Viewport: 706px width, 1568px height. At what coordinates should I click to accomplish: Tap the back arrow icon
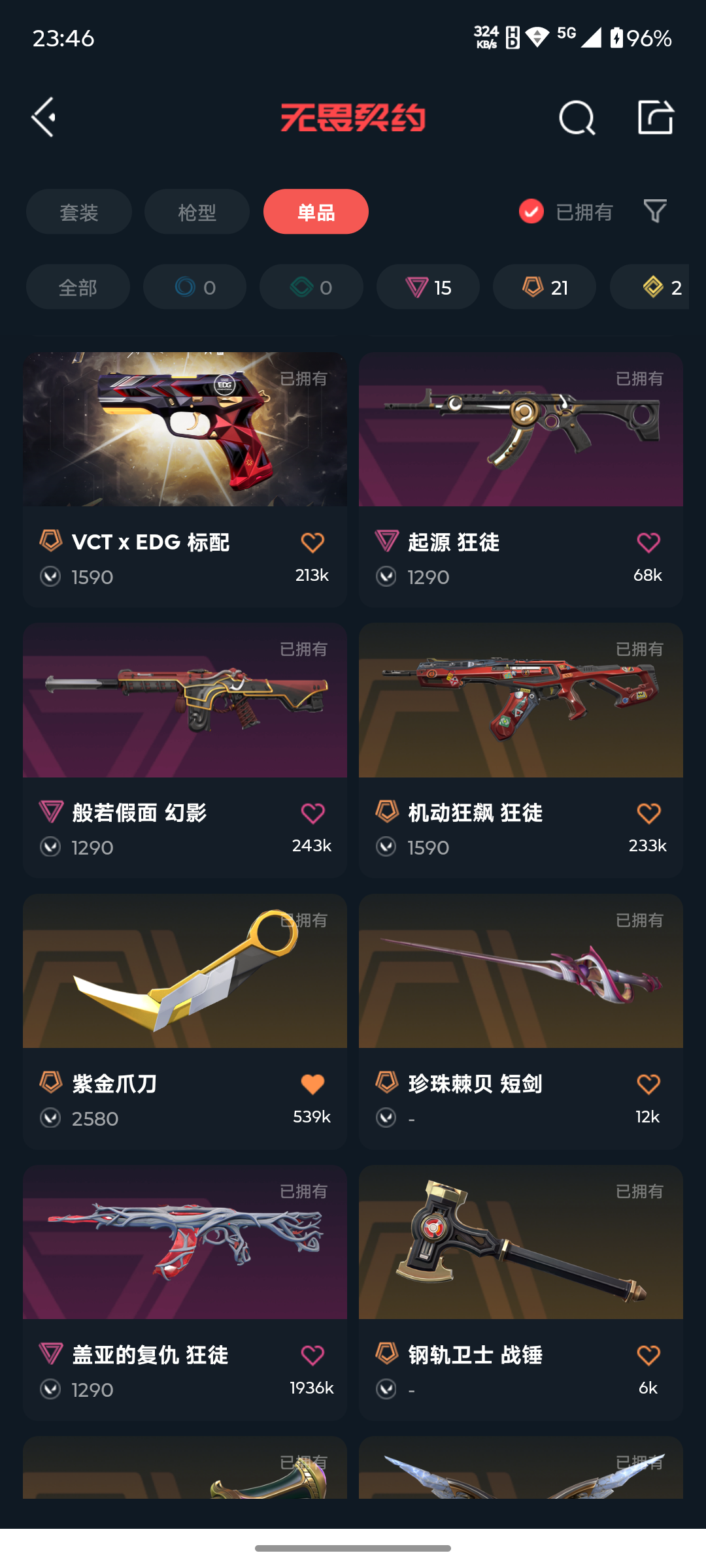tap(44, 118)
